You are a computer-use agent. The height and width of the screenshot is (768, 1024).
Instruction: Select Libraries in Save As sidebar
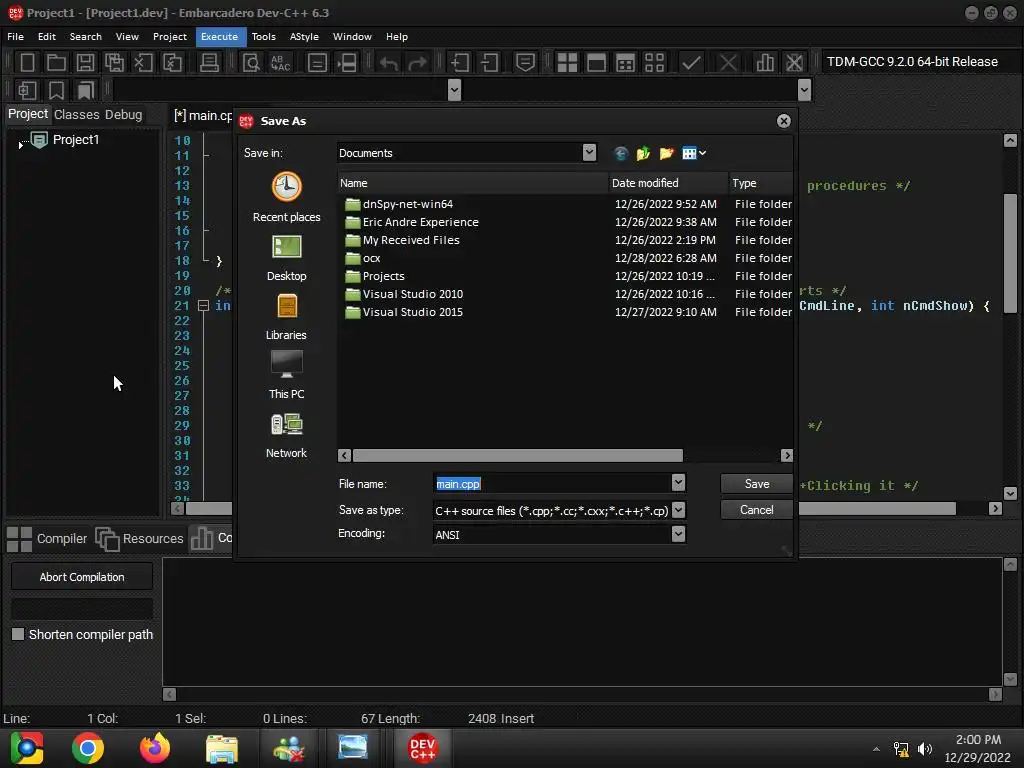[286, 317]
